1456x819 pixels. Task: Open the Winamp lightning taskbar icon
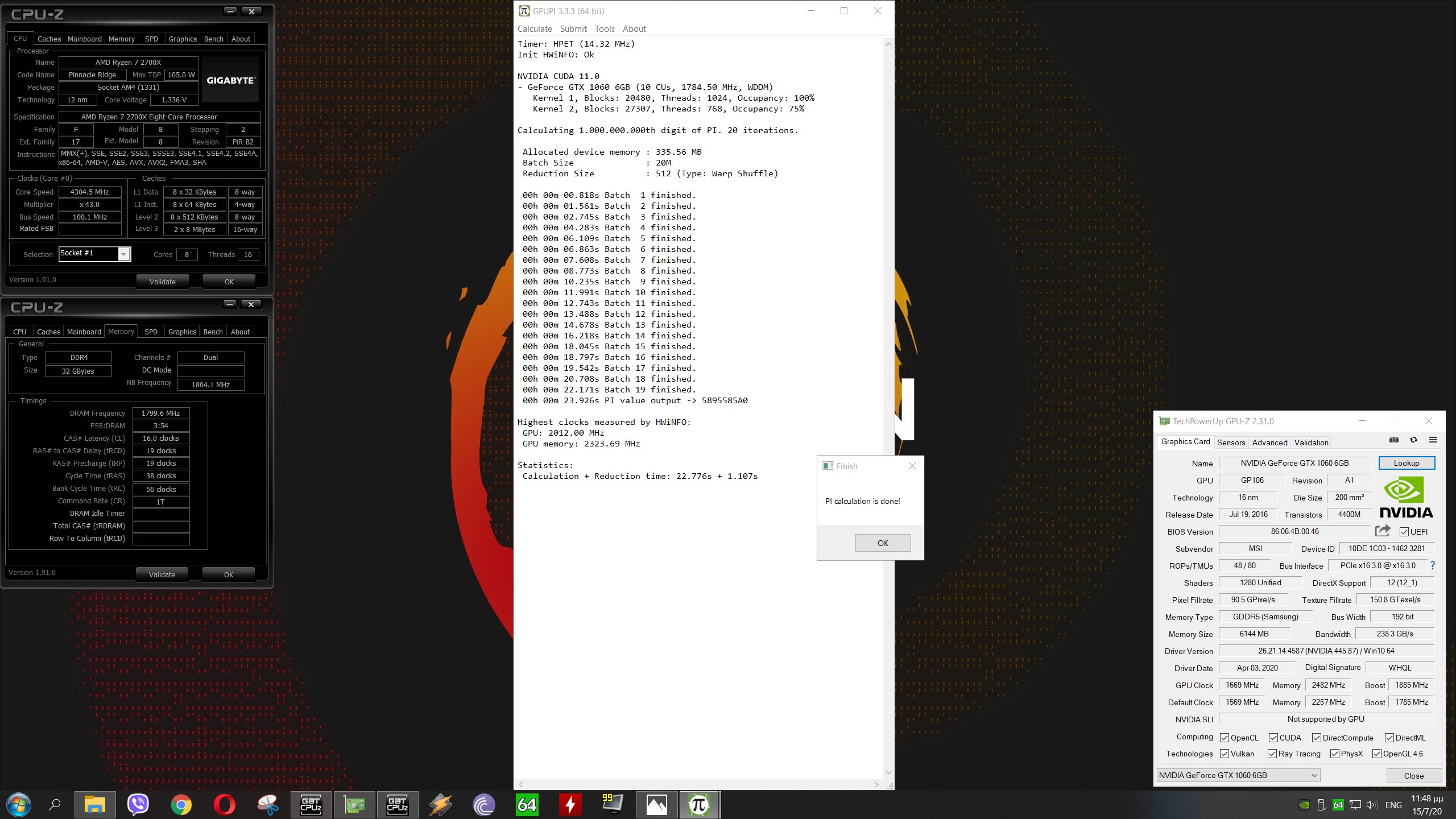(441, 805)
